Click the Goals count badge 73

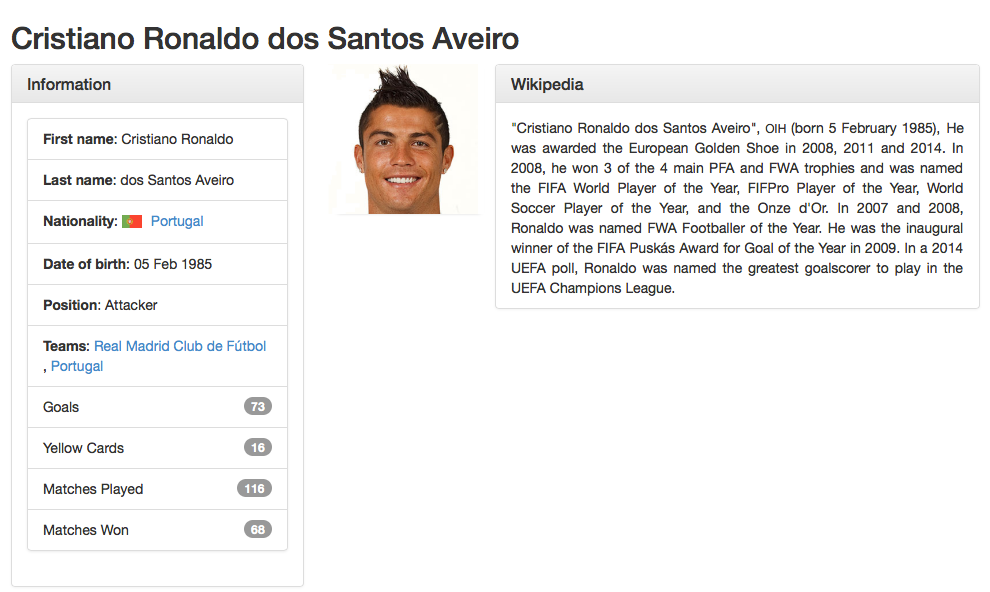258,407
